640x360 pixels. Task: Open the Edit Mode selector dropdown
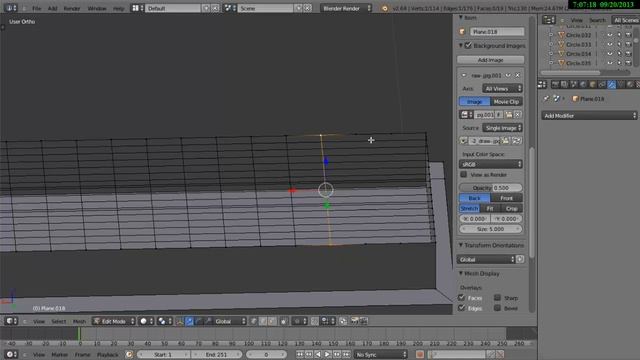pos(114,322)
